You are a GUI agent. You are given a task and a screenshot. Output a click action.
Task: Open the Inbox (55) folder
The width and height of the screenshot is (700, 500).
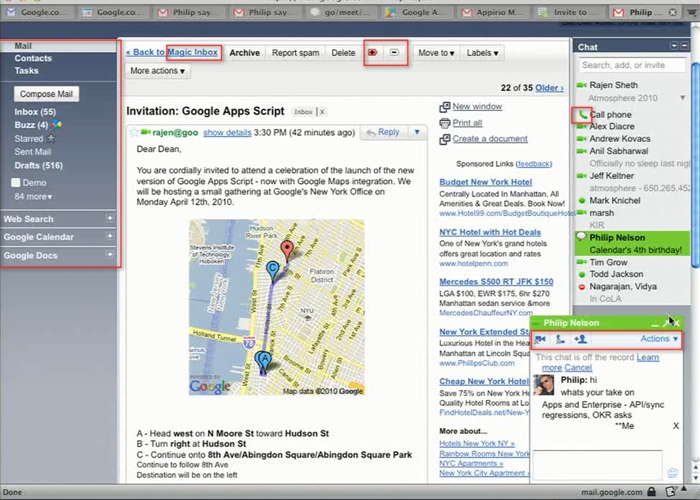(x=33, y=112)
